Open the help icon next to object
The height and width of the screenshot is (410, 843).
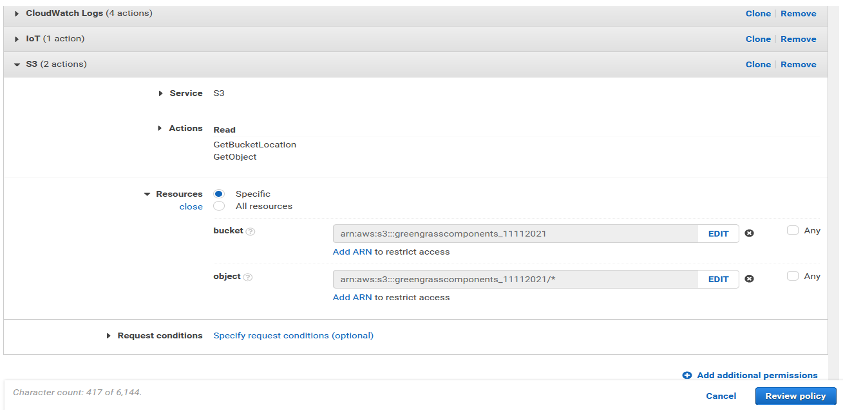pyautogui.click(x=248, y=277)
